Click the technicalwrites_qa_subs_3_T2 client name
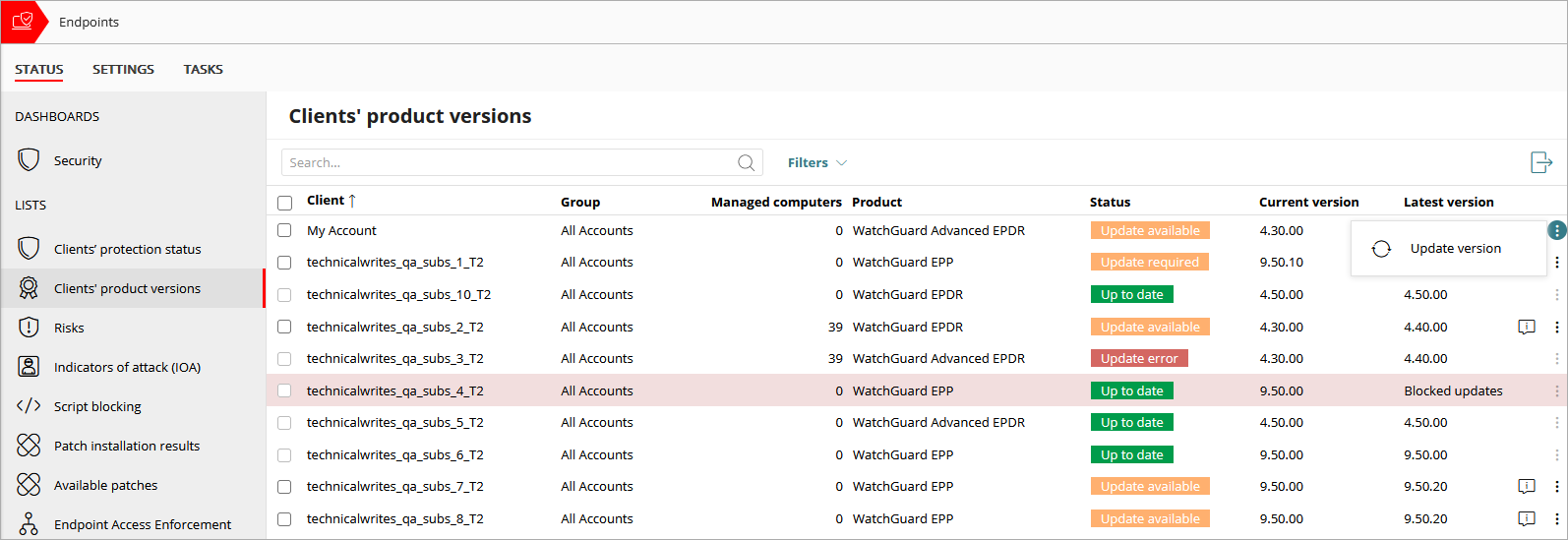The image size is (1568, 540). tap(394, 358)
